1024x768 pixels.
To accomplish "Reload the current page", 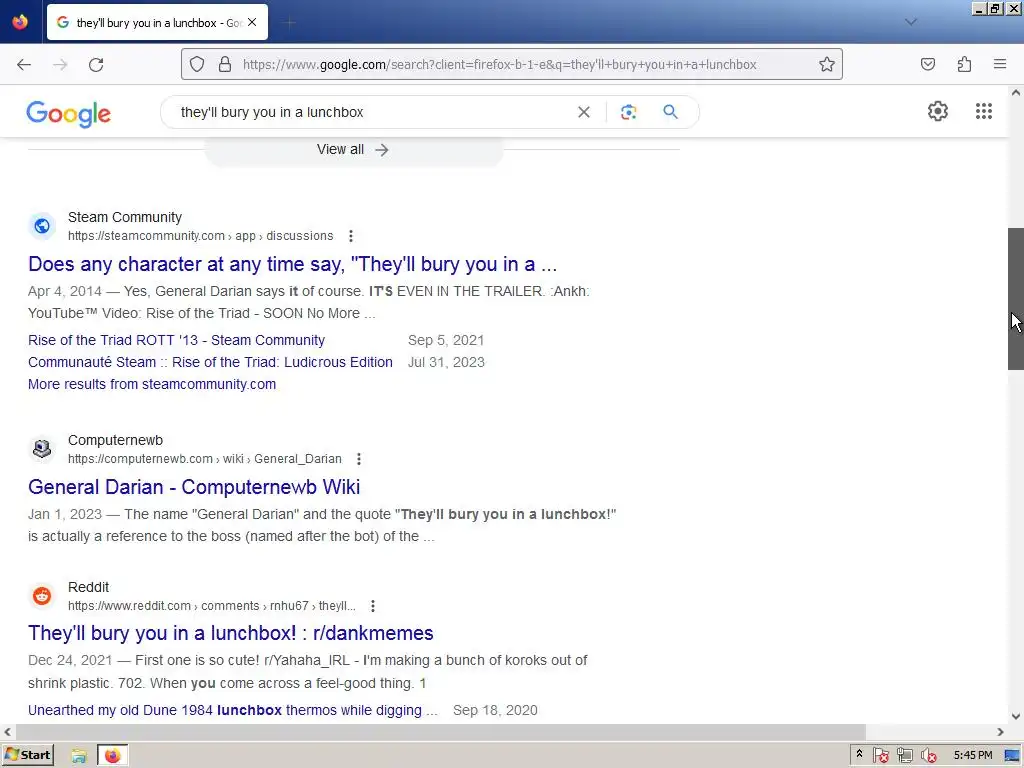I will [x=96, y=65].
